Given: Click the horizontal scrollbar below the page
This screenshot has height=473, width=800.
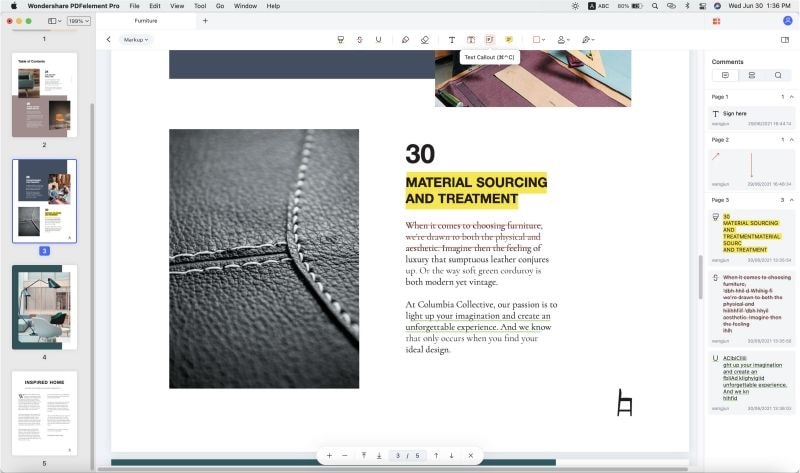Looking at the screenshot, I should point(392,469).
